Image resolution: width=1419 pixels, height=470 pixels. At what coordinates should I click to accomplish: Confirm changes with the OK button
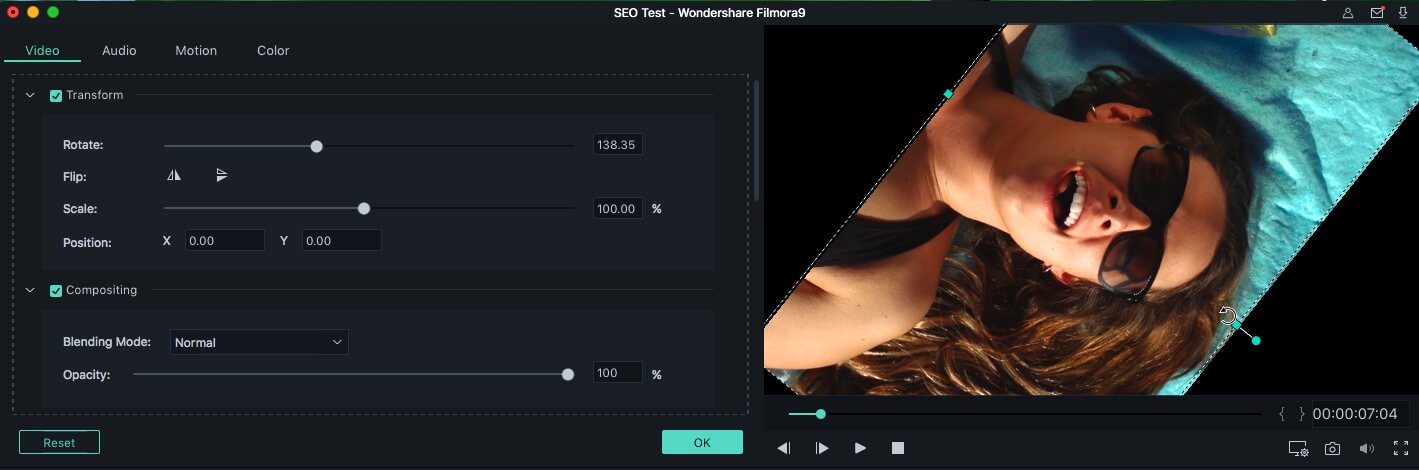pyautogui.click(x=702, y=442)
